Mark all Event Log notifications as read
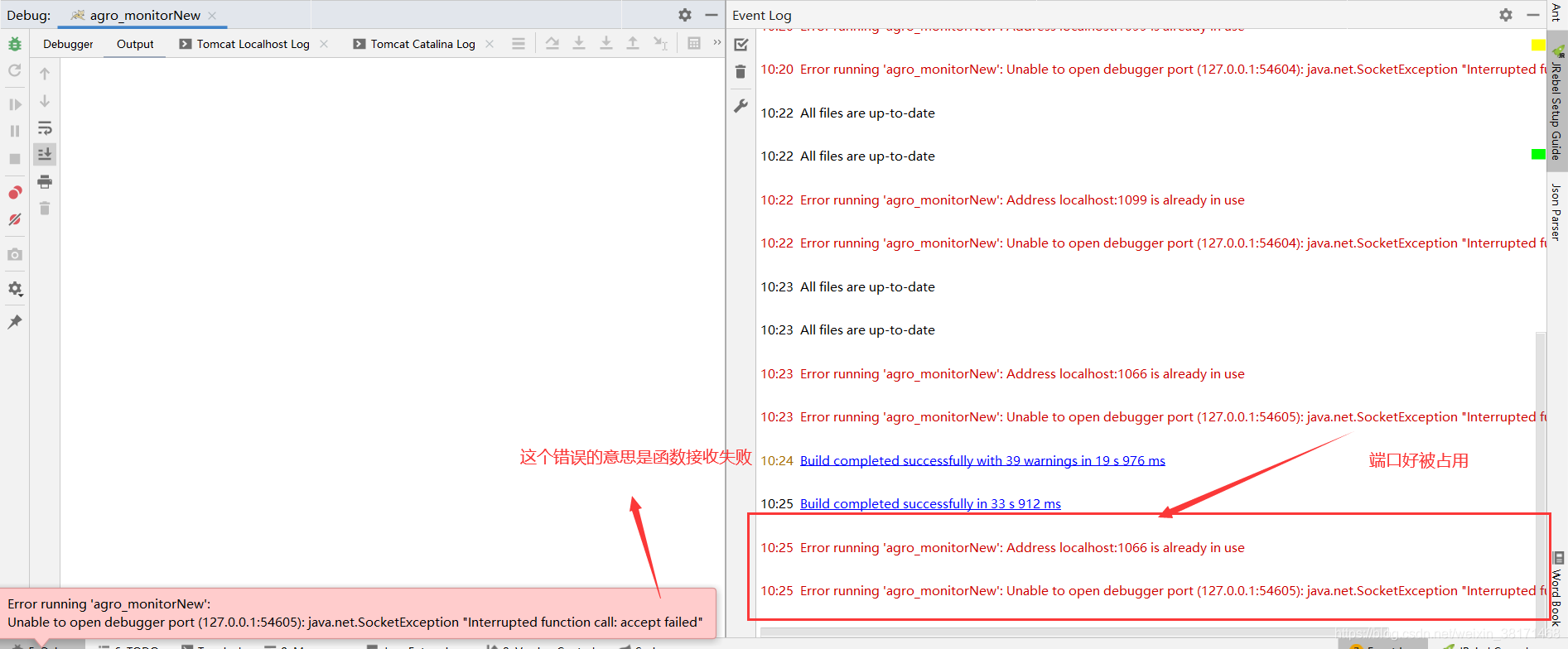 (741, 45)
